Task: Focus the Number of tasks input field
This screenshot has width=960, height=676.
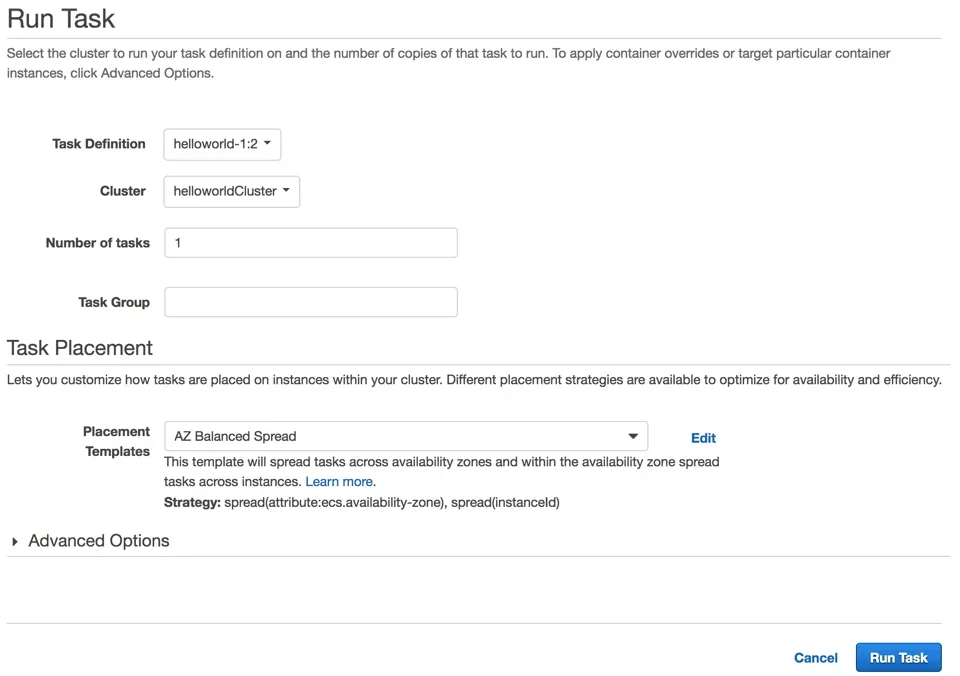Action: click(x=310, y=242)
